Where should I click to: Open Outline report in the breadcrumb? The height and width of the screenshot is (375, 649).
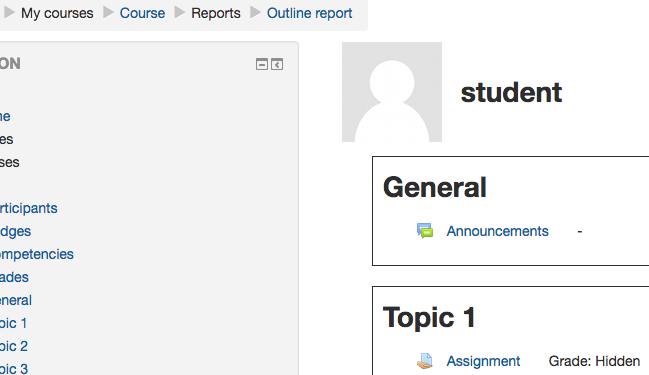pyautogui.click(x=309, y=13)
